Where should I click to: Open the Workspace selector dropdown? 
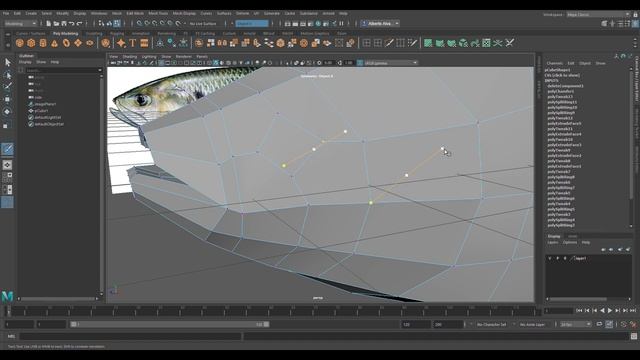598,15
